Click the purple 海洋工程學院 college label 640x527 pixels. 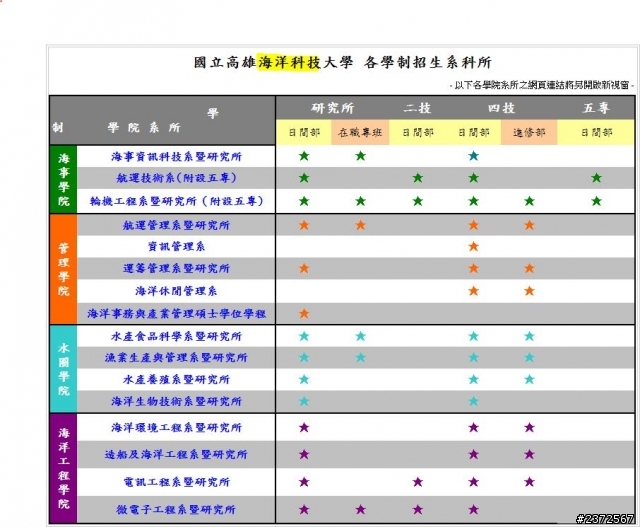coord(64,468)
